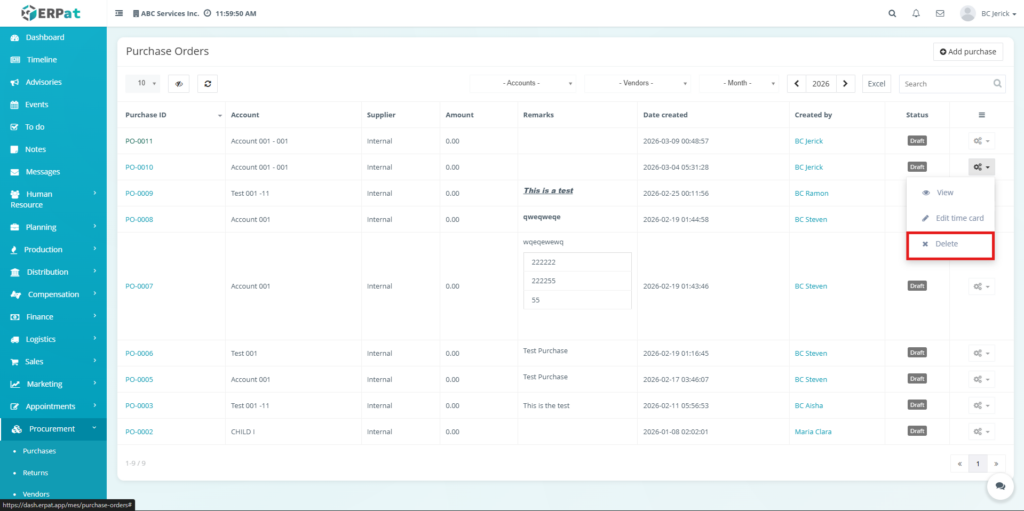Click the sidebar menu toggle icon beside ABC Services

[120, 14]
